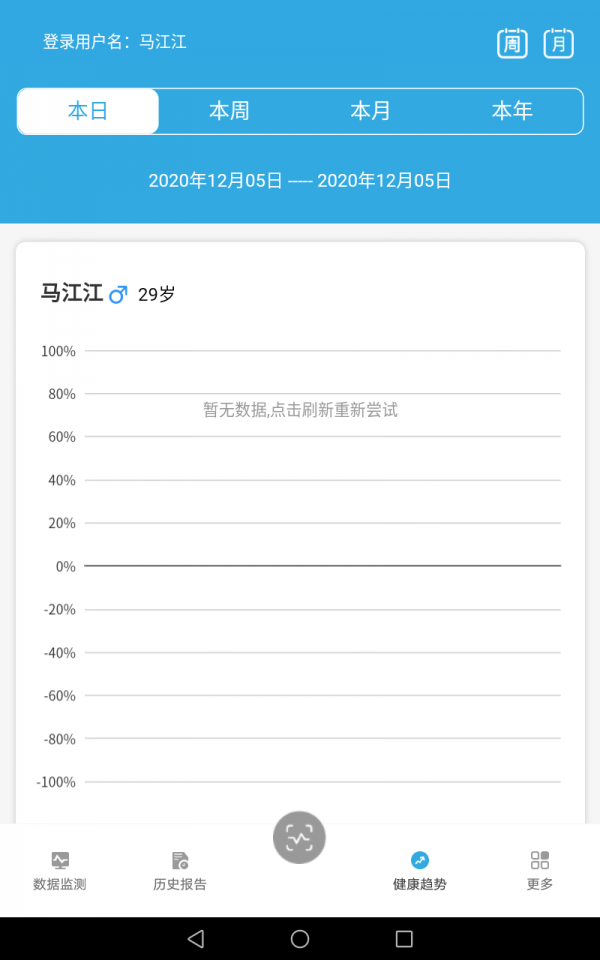Image resolution: width=600 pixels, height=960 pixels.
Task: Tap the center scan measurement button
Action: (x=299, y=837)
